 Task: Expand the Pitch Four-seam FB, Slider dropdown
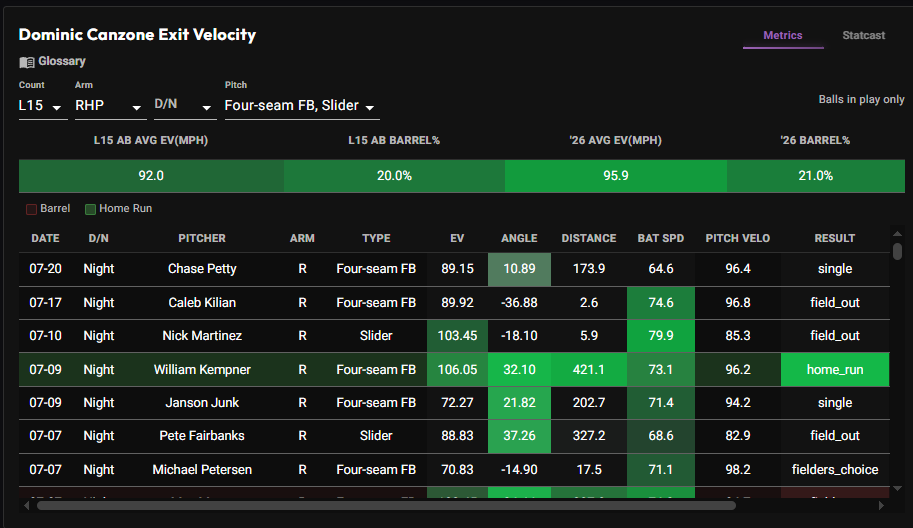(302, 106)
